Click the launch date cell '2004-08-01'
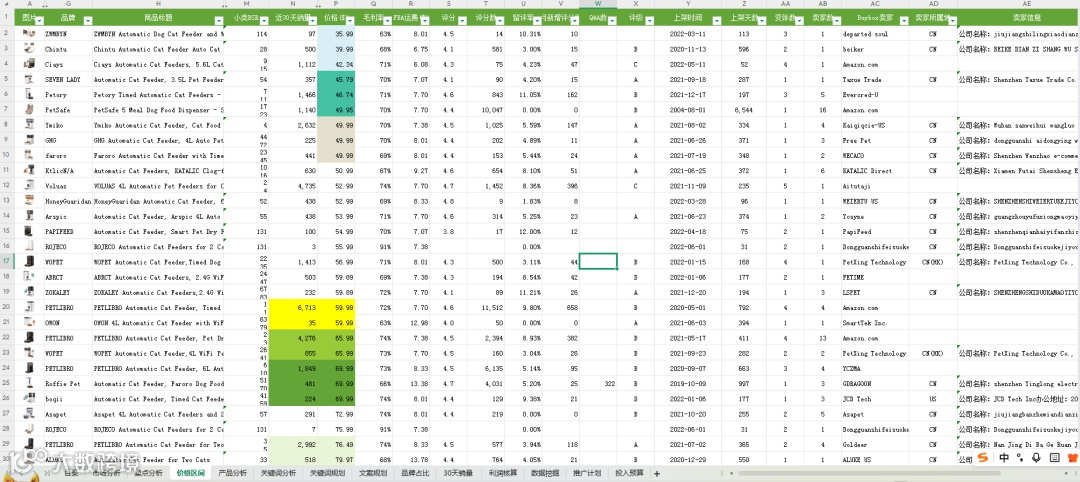 click(685, 109)
